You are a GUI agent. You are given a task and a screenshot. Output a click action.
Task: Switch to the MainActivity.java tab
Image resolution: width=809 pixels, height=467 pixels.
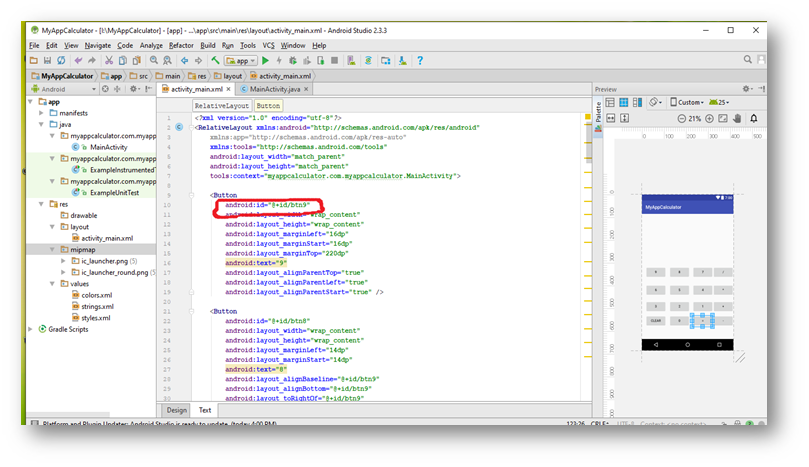[274, 89]
